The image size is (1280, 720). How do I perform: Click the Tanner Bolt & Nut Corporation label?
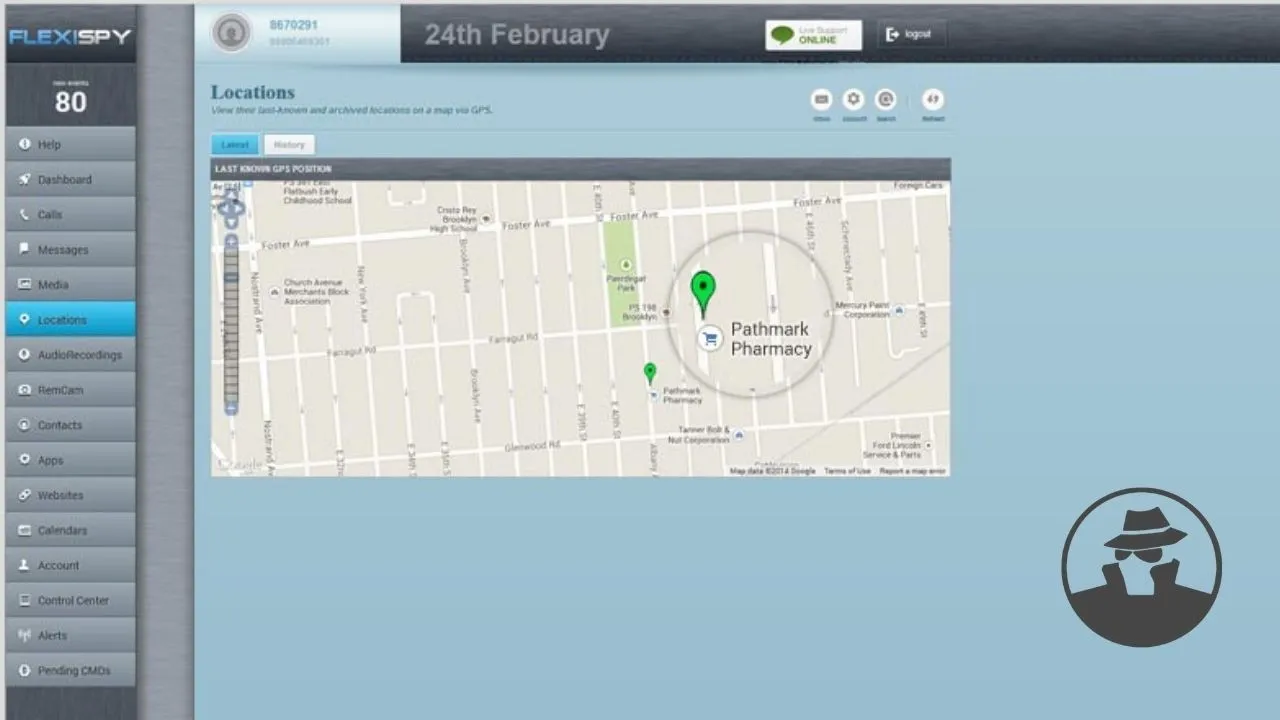tap(699, 435)
